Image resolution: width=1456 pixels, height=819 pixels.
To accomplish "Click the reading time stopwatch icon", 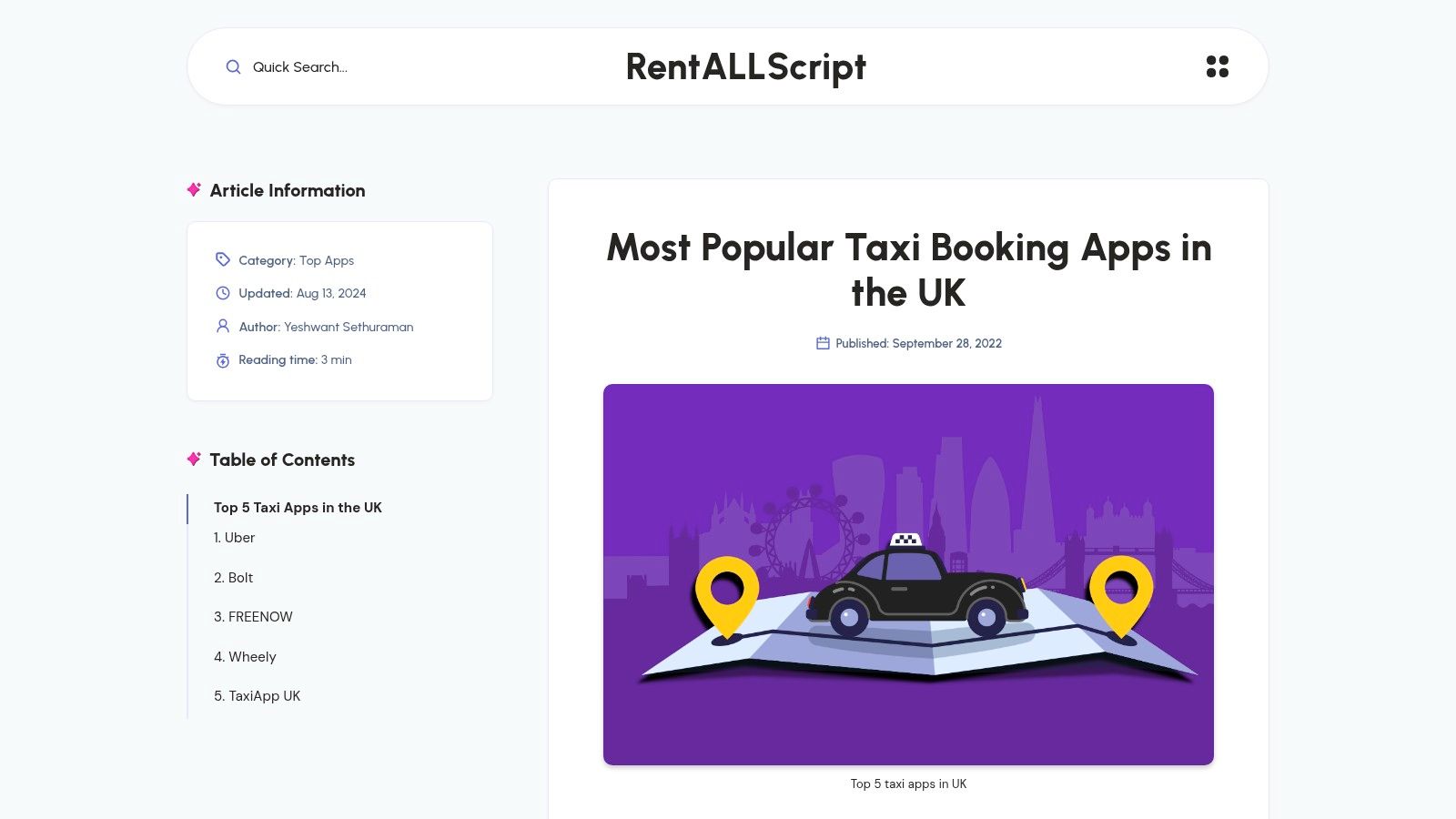I will [x=223, y=360].
